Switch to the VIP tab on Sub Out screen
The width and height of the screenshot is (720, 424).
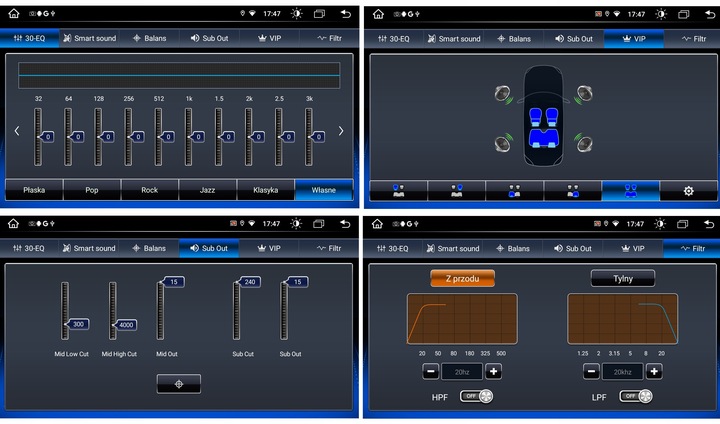click(x=269, y=248)
